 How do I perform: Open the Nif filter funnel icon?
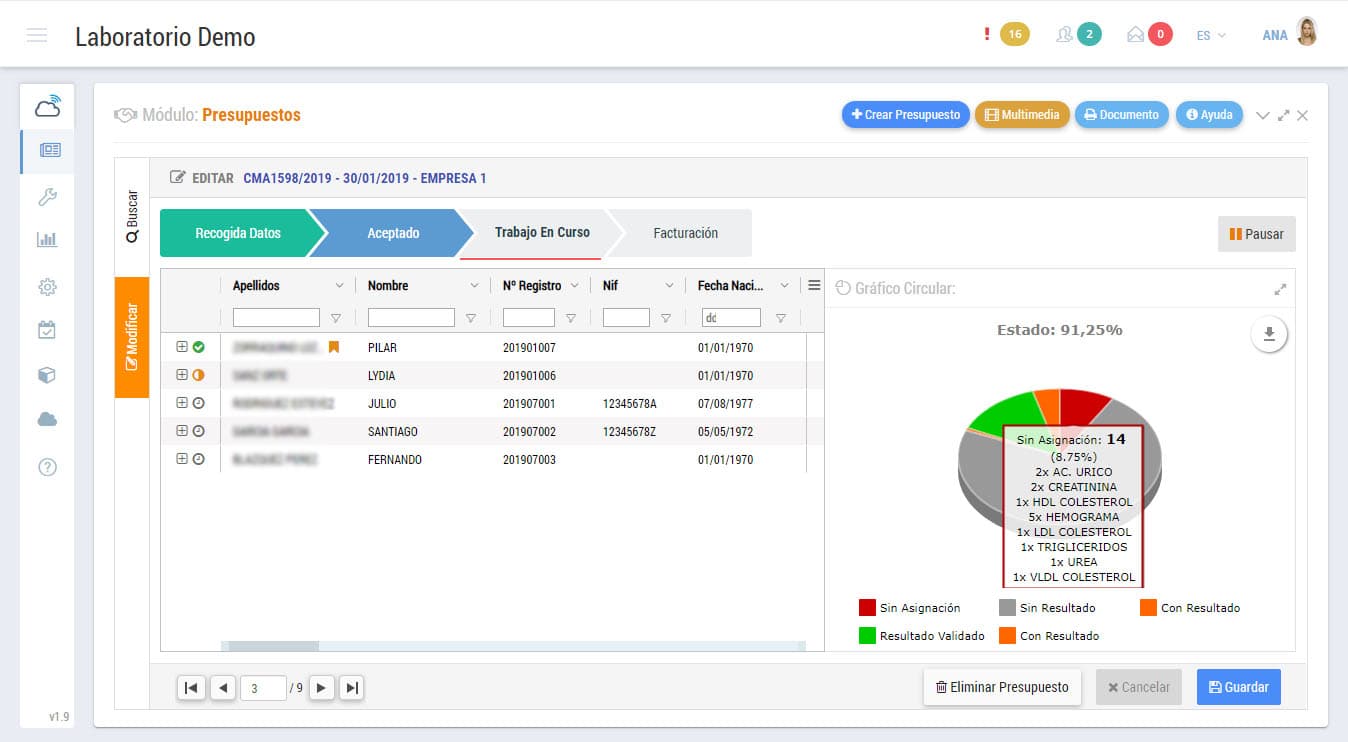pyautogui.click(x=666, y=319)
